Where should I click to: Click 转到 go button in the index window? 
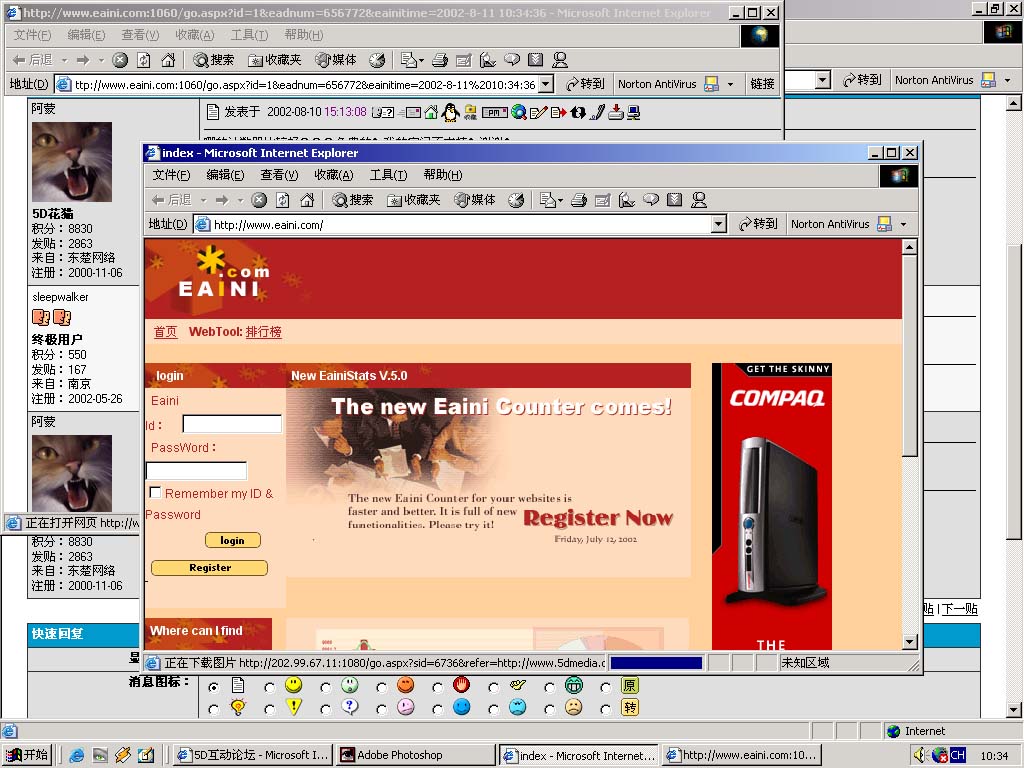(x=758, y=224)
